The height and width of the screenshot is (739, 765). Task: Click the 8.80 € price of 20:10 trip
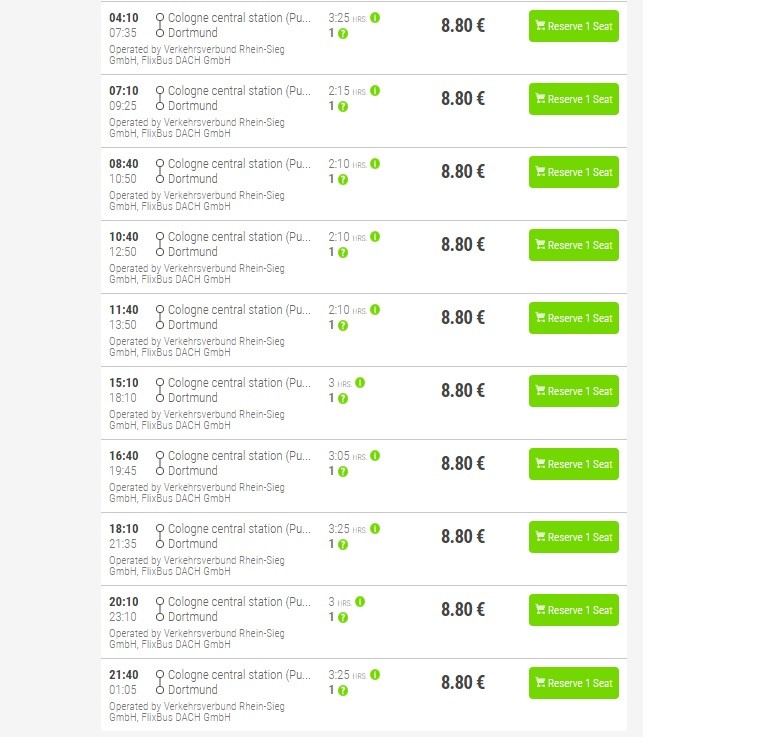point(463,610)
